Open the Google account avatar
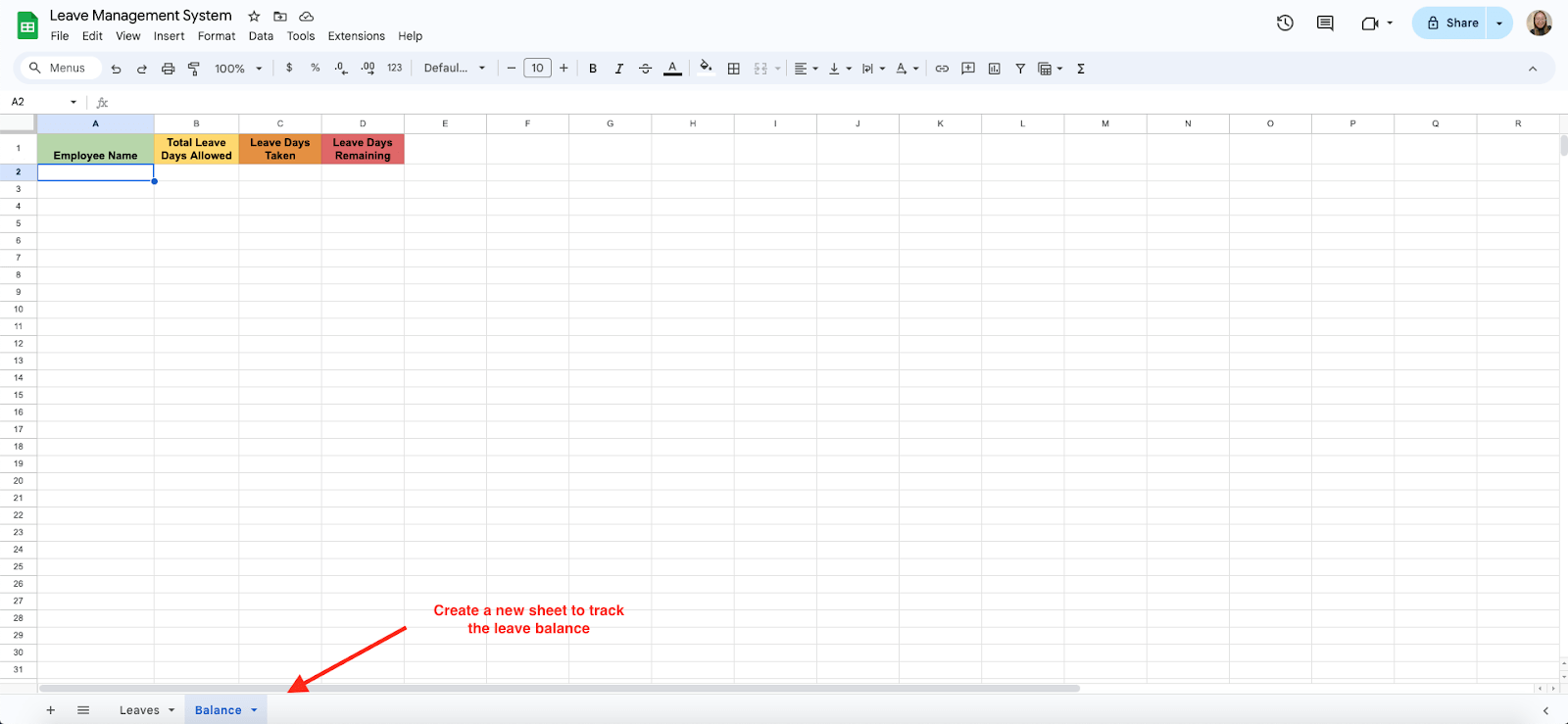1568x724 pixels. pyautogui.click(x=1540, y=23)
